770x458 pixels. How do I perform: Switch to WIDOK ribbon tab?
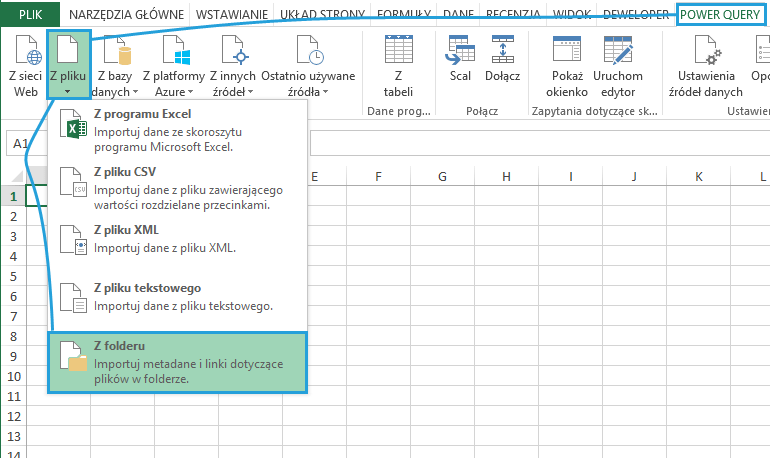pos(572,15)
